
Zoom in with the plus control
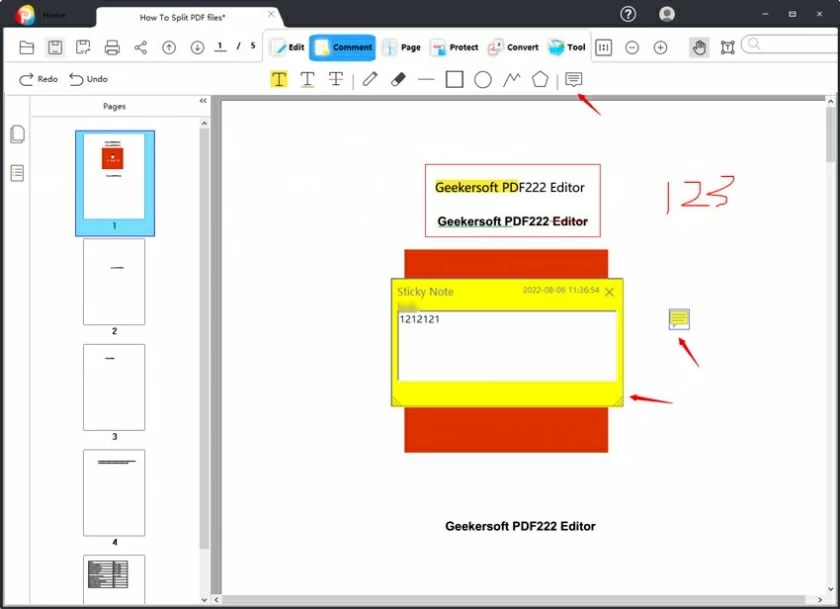(661, 47)
